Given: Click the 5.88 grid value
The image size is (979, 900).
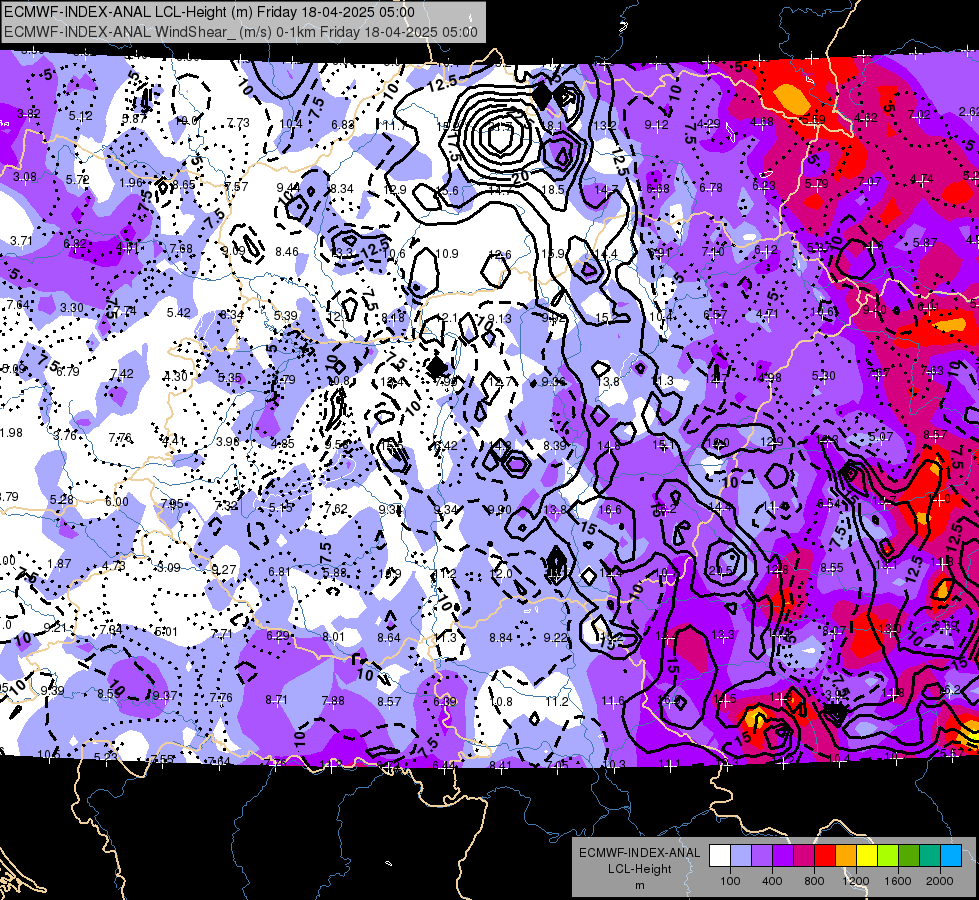Looking at the screenshot, I should click(x=335, y=572).
